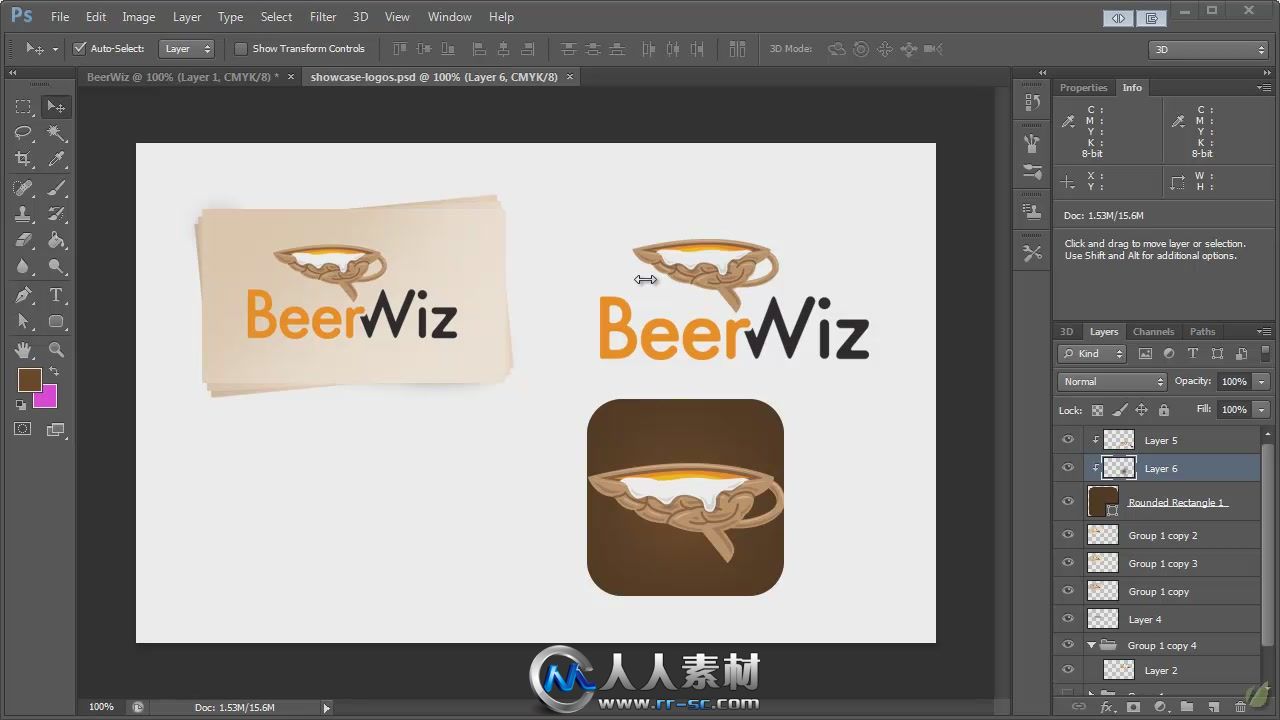The image size is (1280, 720).
Task: Swap foreground and background colors
Action: (54, 371)
